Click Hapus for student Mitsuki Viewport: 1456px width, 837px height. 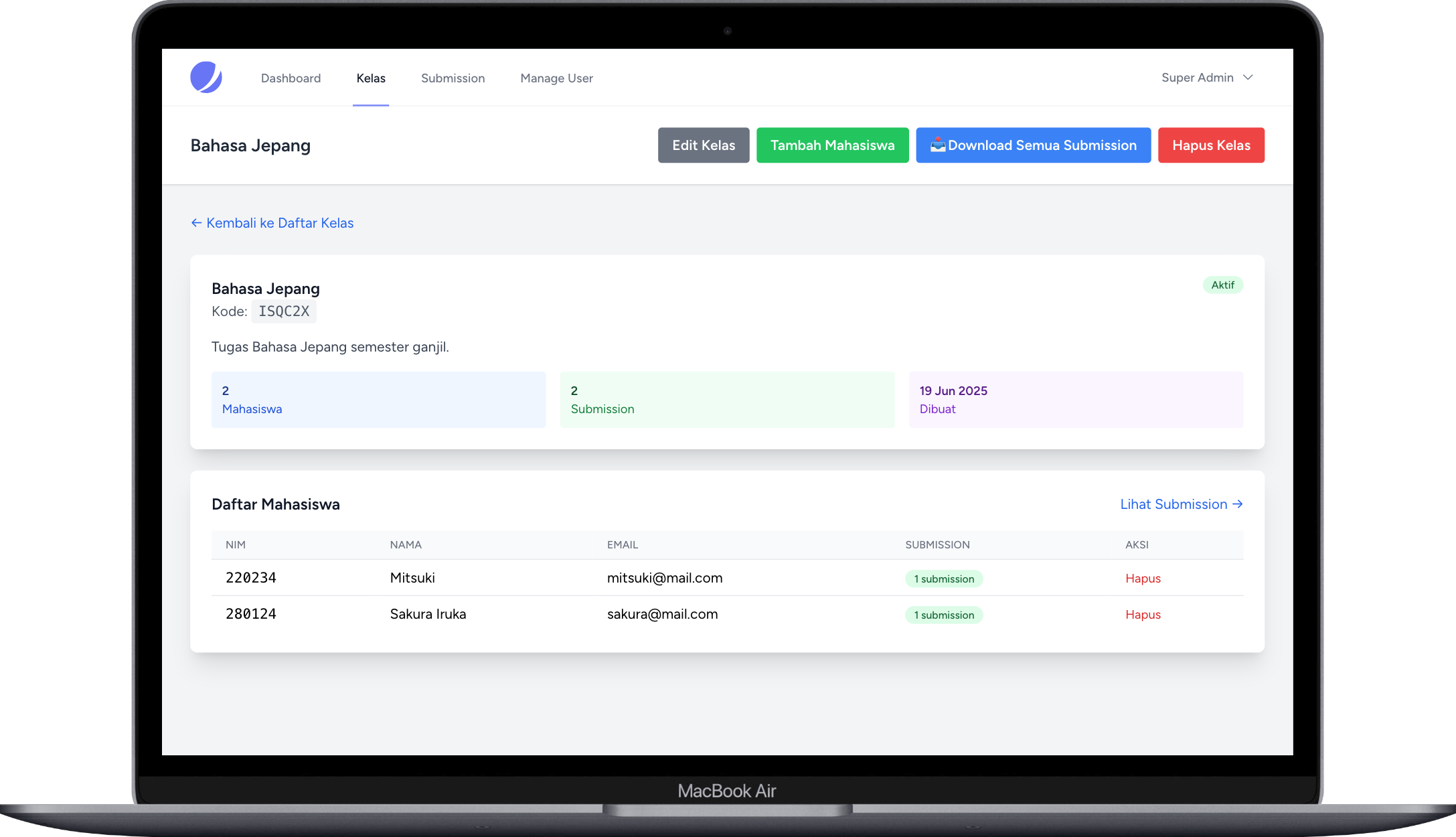1143,579
